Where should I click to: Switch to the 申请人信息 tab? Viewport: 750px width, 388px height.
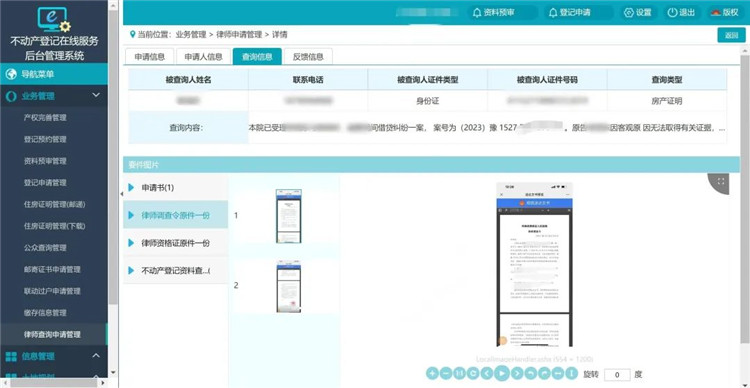coord(204,56)
